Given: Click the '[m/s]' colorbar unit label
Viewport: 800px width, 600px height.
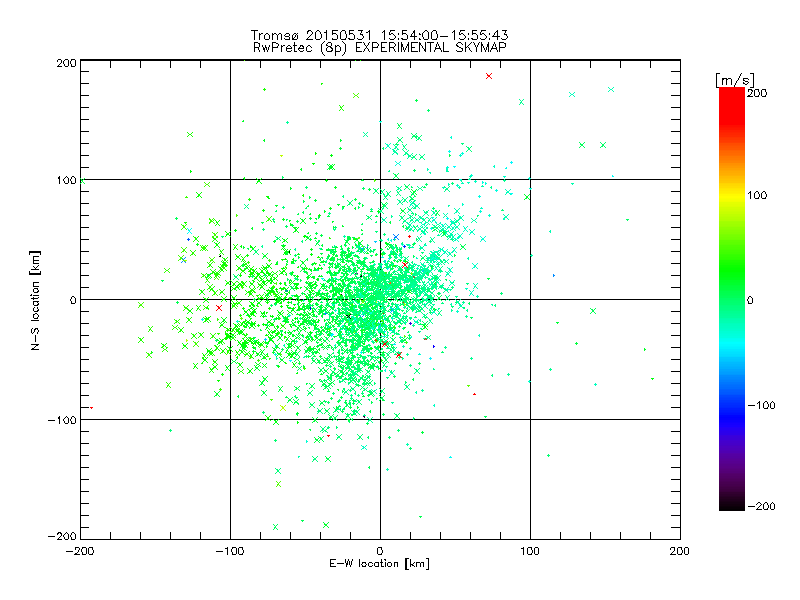Looking at the screenshot, I should click(735, 80).
